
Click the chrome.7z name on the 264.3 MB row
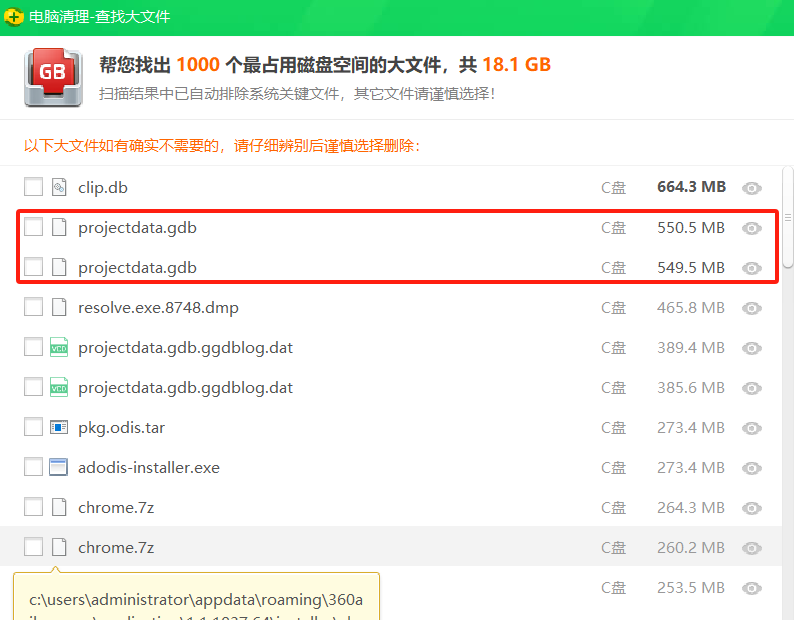[116, 508]
